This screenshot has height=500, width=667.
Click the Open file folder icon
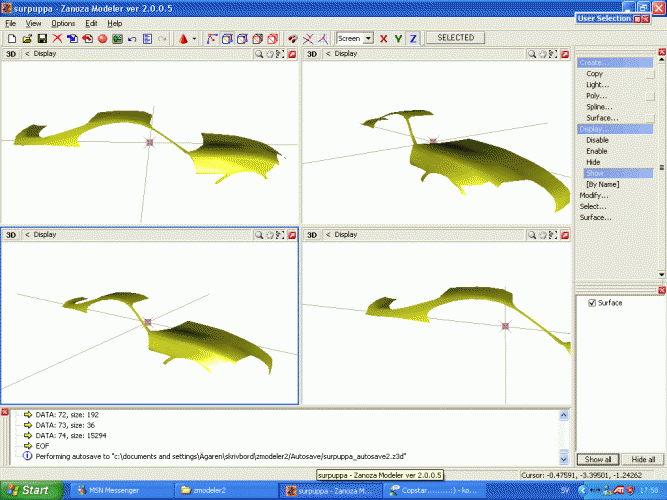[x=27, y=39]
